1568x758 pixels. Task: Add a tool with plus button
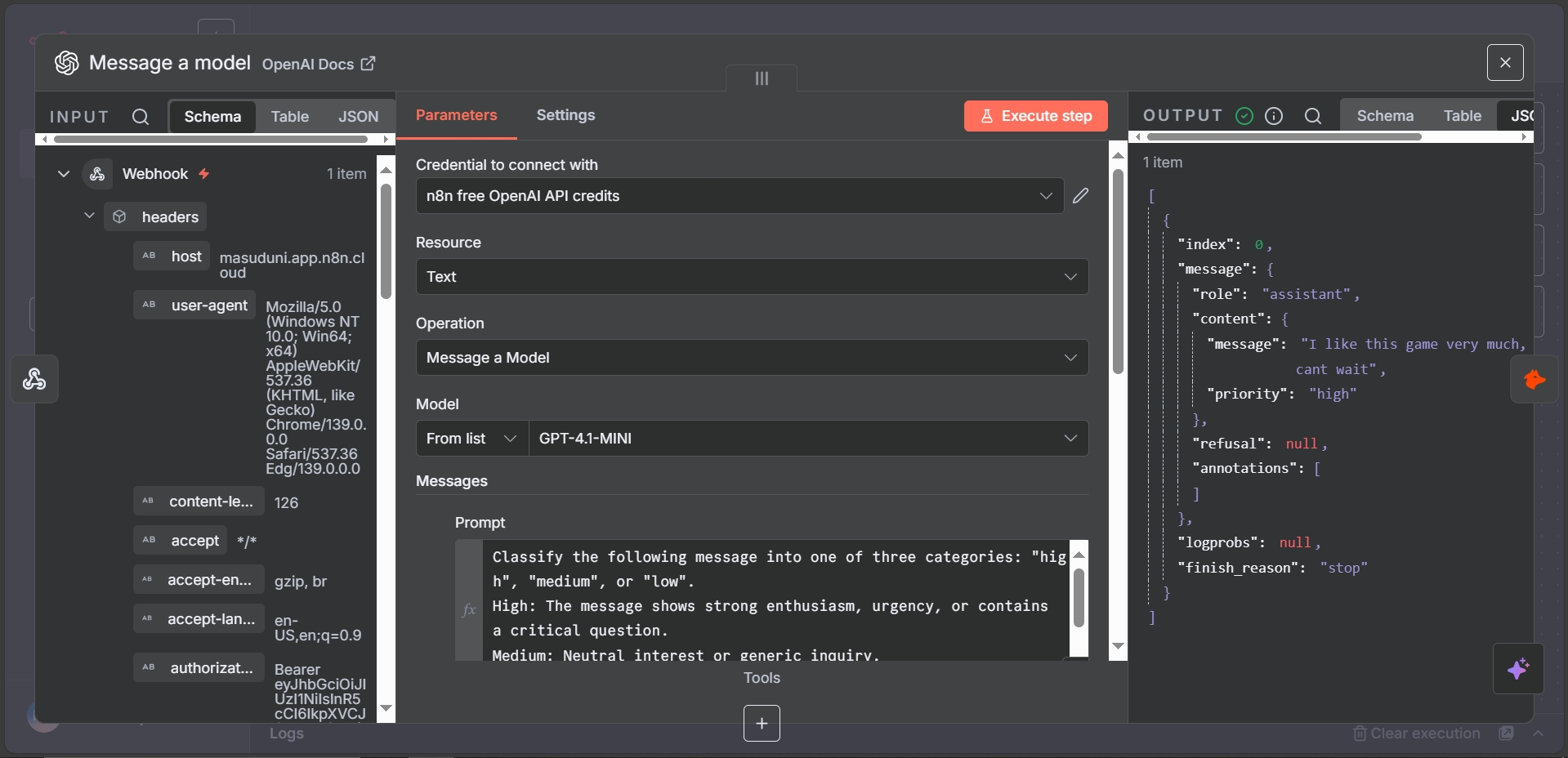click(x=762, y=724)
